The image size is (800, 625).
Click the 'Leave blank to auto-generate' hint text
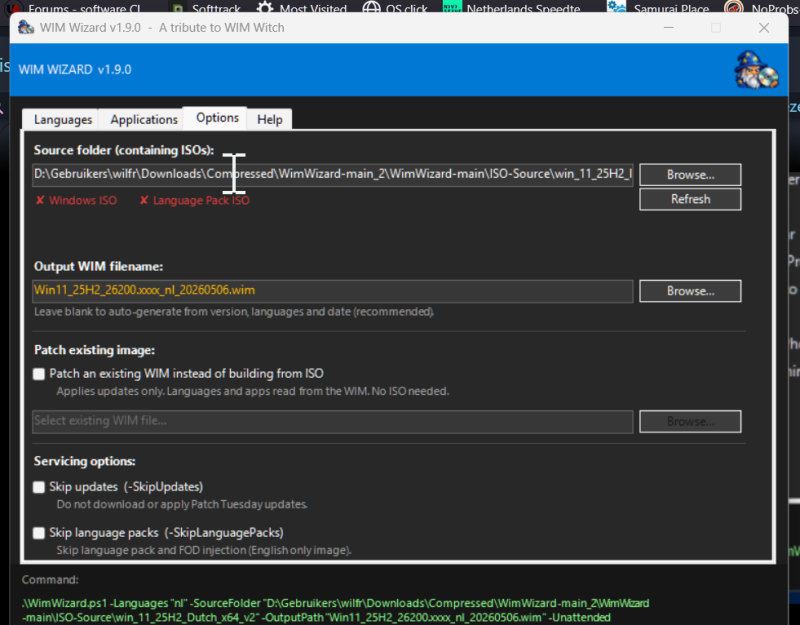pos(234,312)
